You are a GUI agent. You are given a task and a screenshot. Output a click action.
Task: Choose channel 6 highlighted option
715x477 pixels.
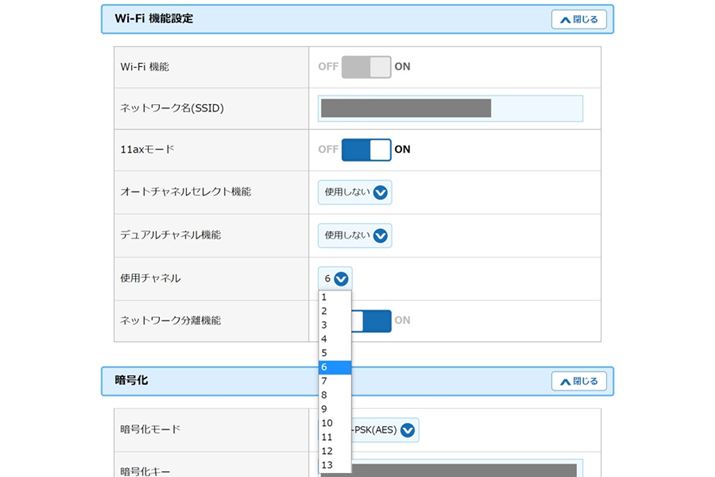pyautogui.click(x=334, y=367)
